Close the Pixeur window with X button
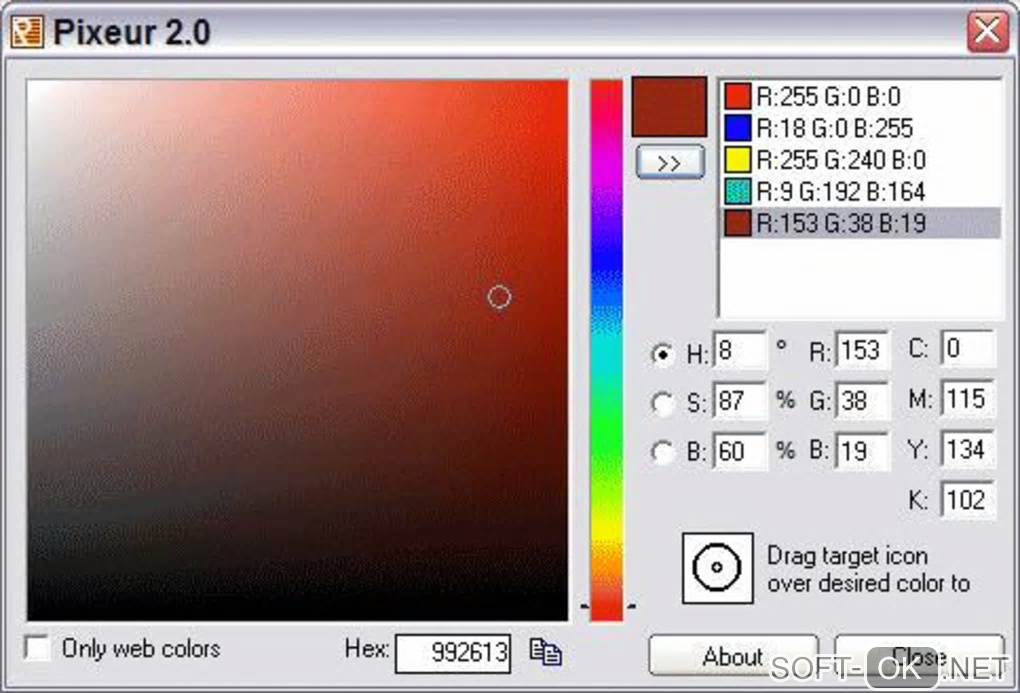 coord(987,31)
